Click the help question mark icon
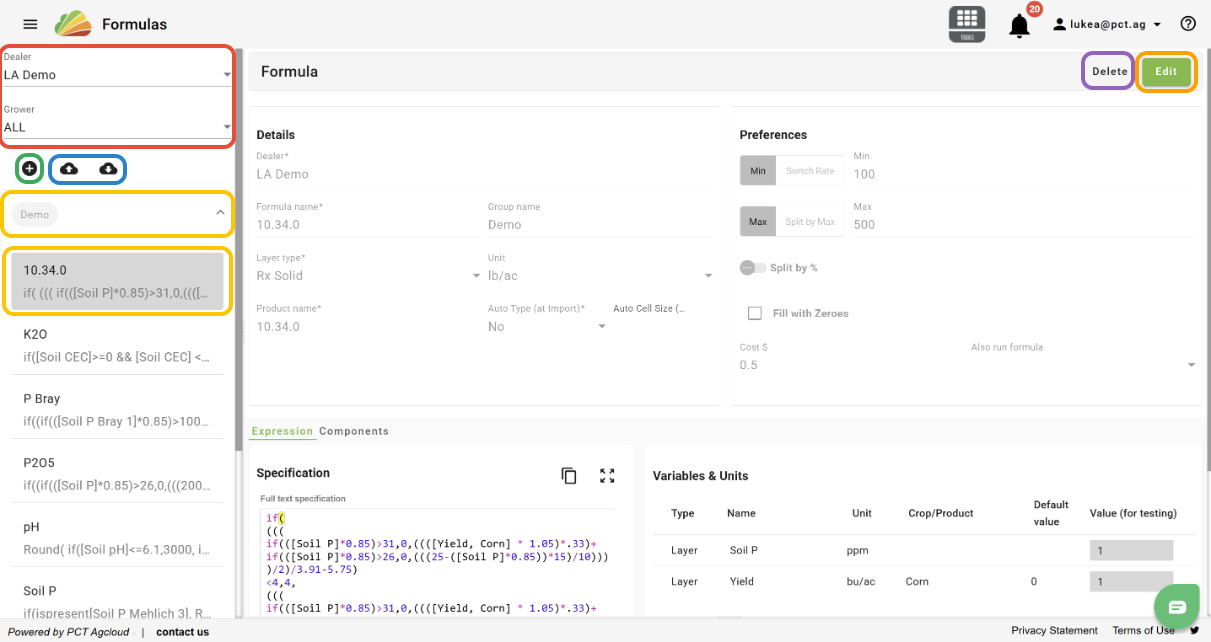The width and height of the screenshot is (1211, 642). [x=1188, y=24]
